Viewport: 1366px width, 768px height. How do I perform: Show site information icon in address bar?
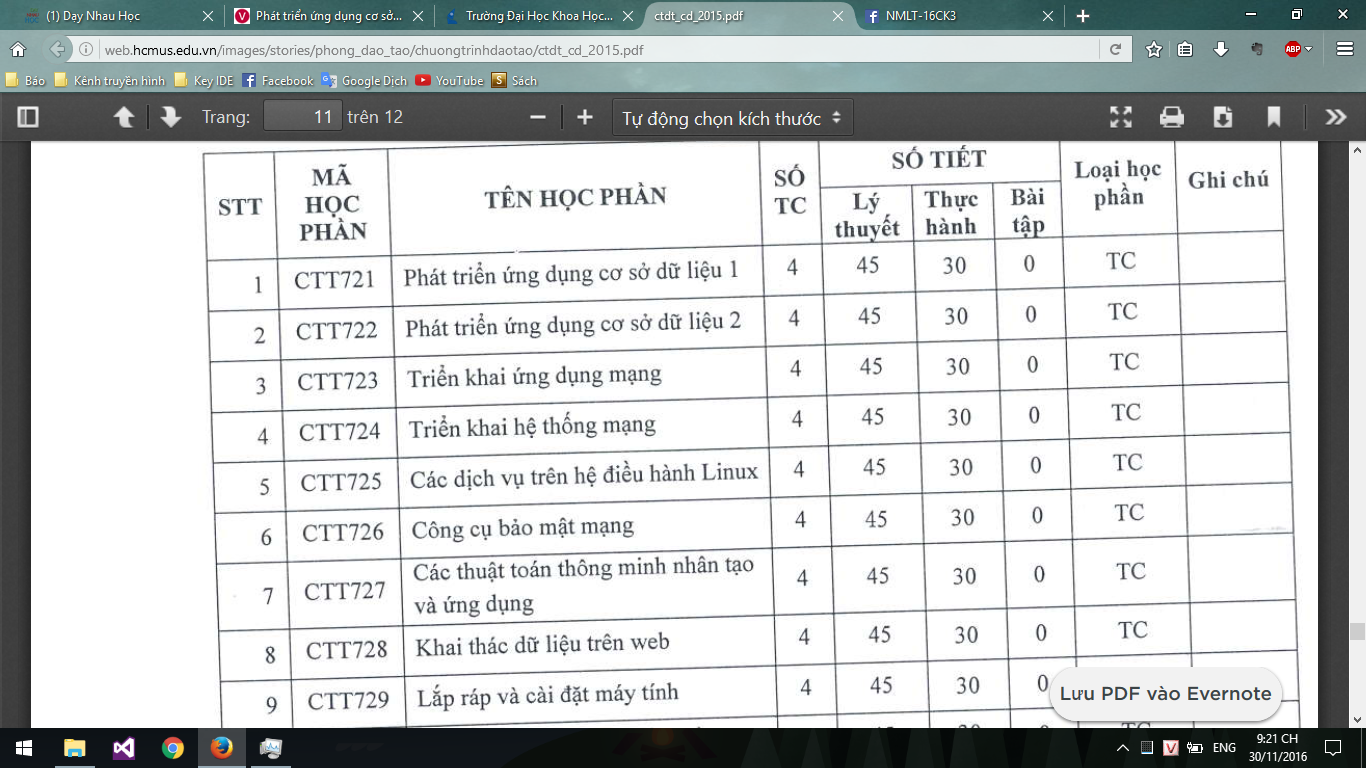88,49
